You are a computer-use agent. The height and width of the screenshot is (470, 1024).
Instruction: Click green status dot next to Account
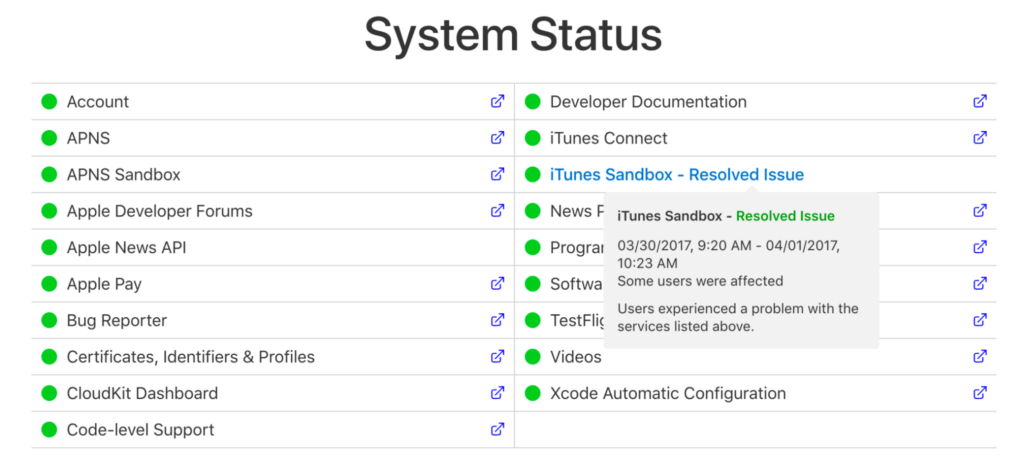coord(49,102)
